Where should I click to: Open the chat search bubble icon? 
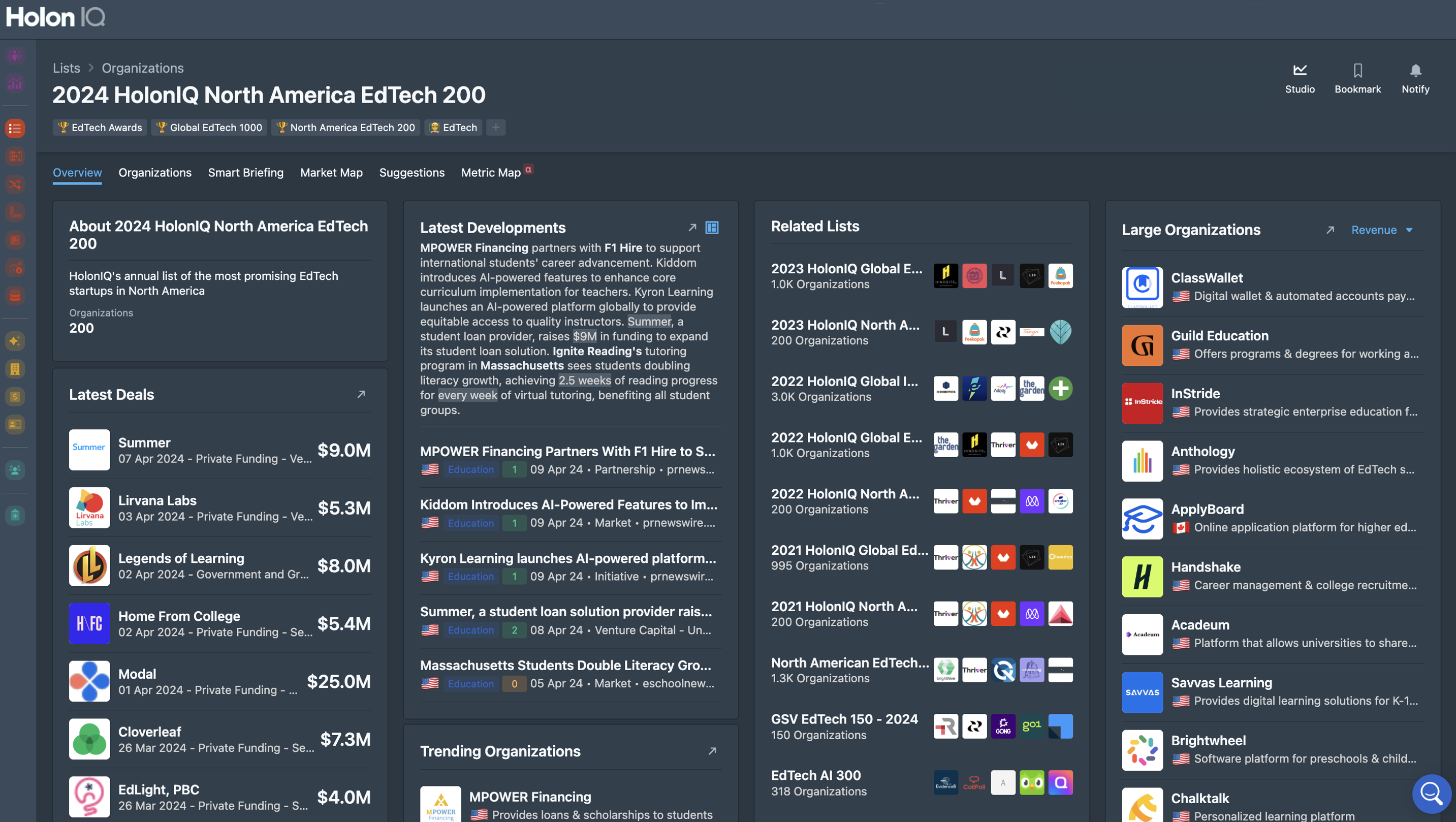point(1431,793)
